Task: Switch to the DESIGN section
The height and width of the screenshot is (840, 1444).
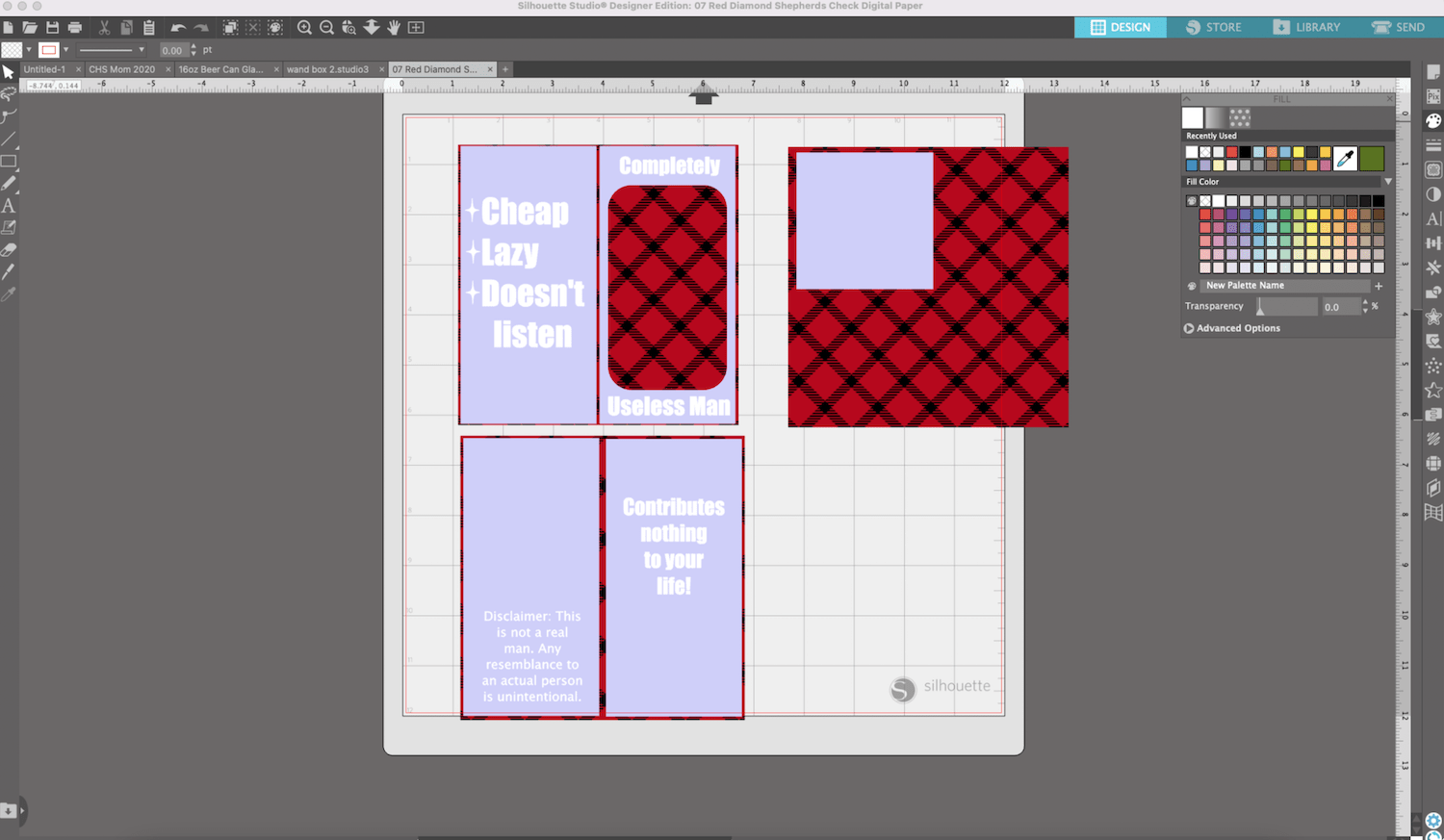Action: pos(1120,27)
